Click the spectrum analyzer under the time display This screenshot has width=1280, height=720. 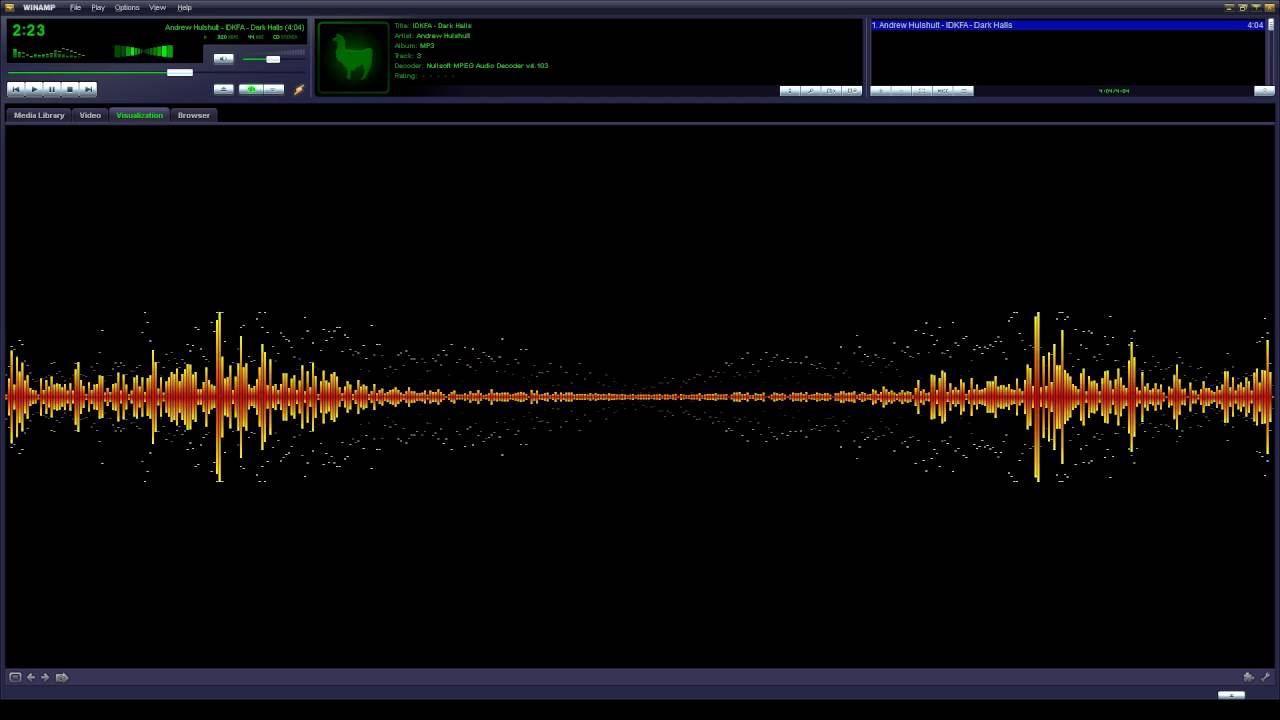coord(48,52)
